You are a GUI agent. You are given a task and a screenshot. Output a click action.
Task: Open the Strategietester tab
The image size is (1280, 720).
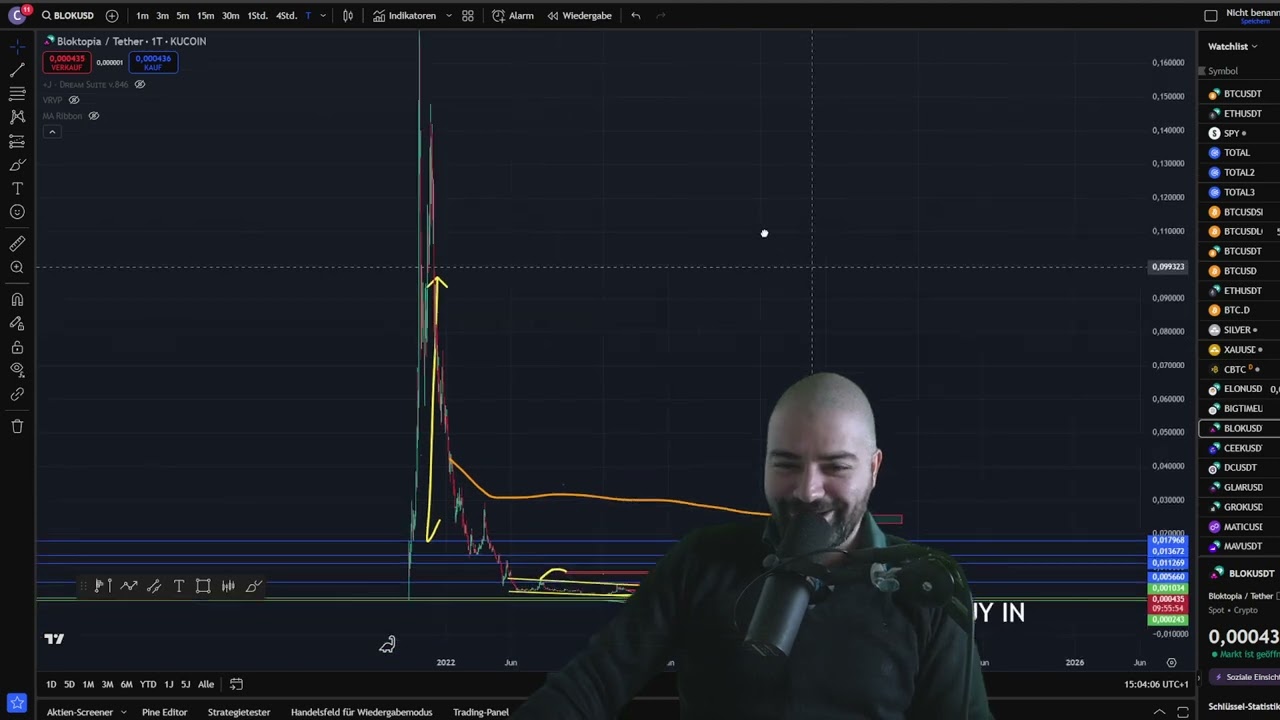[239, 712]
